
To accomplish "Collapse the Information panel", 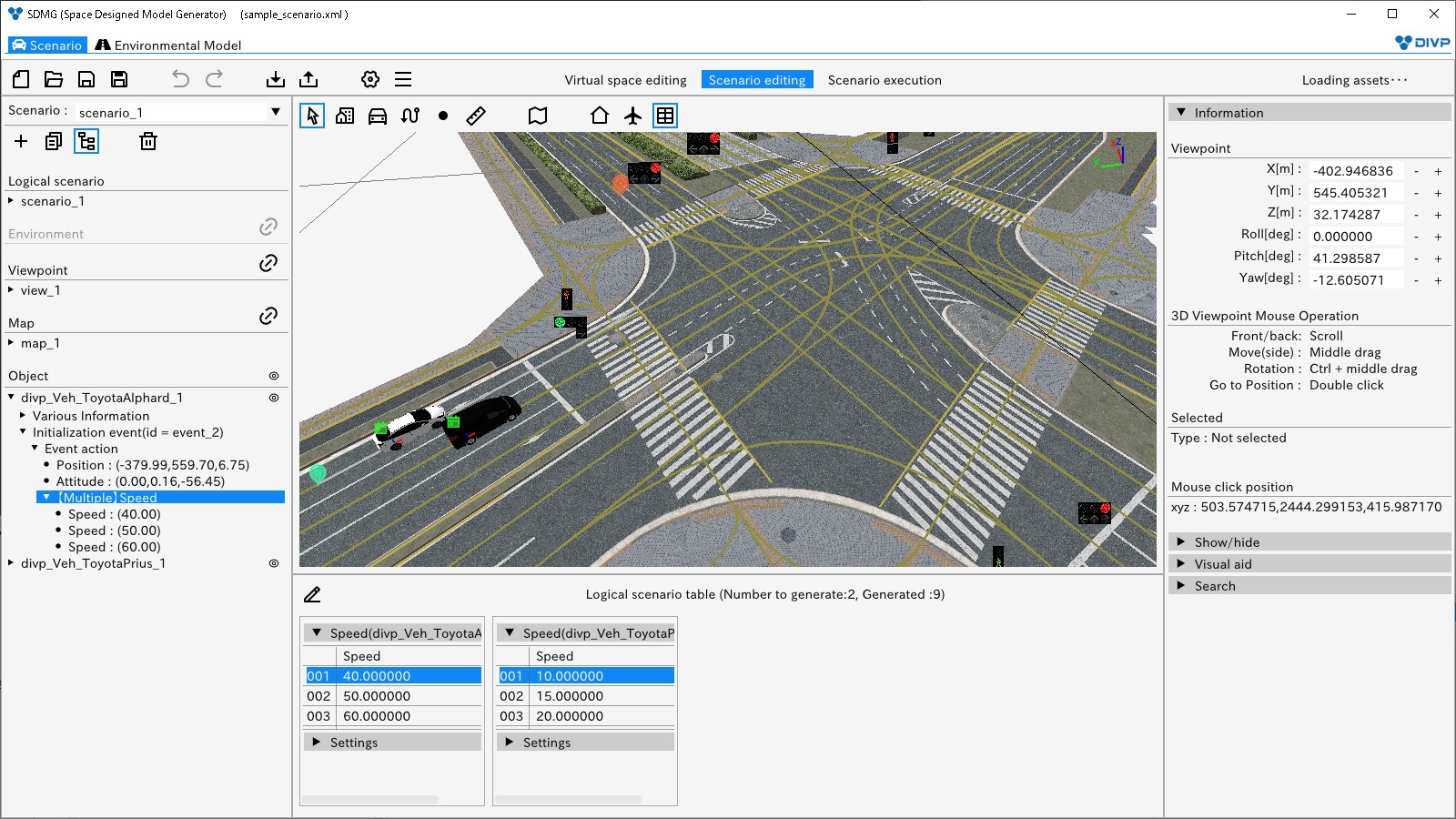I will (x=1181, y=112).
